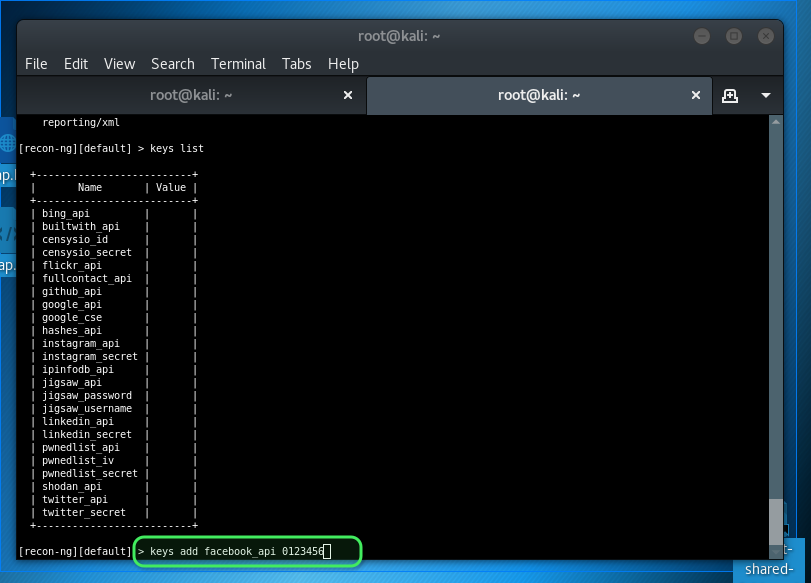The image size is (811, 583).
Task: Select the active second root@kali tab
Action: (x=539, y=95)
